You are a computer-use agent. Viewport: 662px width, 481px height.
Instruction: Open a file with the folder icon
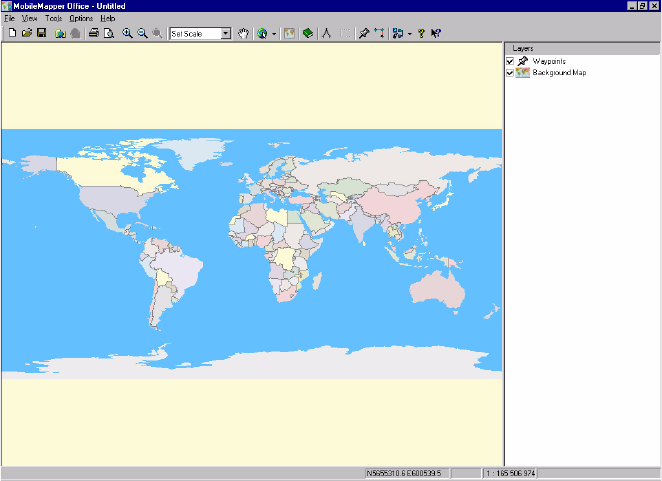pos(27,33)
